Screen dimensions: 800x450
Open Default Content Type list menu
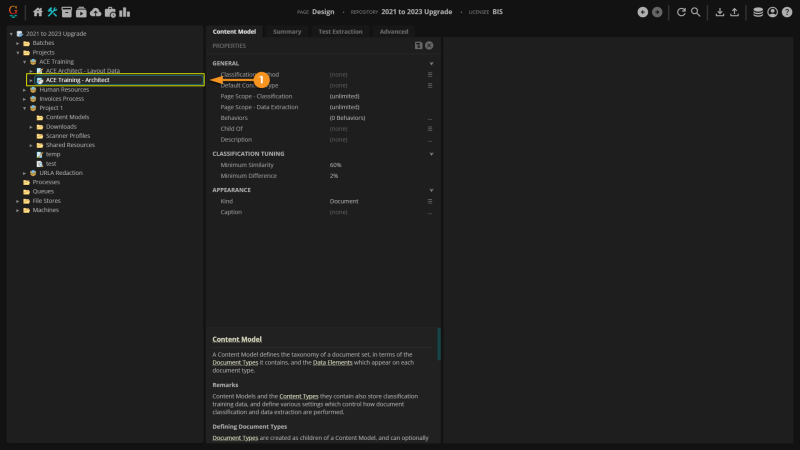click(x=430, y=86)
